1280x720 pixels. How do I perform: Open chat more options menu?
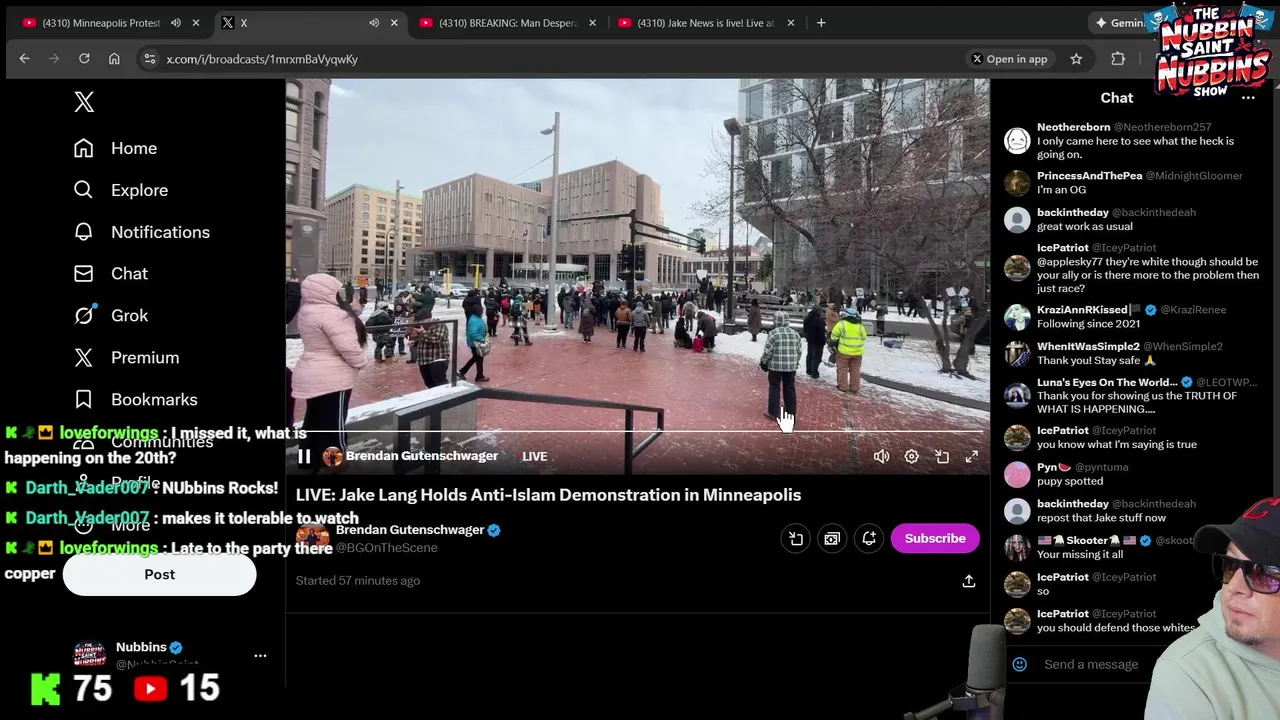pos(1248,98)
